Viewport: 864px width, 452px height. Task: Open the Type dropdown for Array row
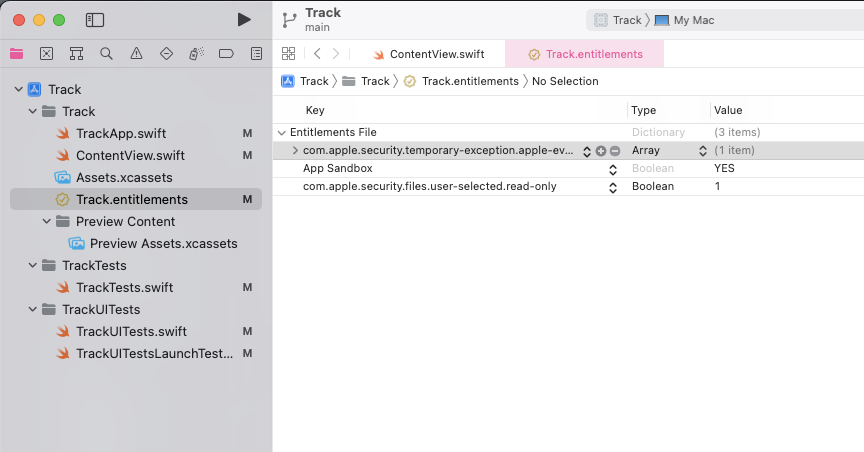point(703,151)
